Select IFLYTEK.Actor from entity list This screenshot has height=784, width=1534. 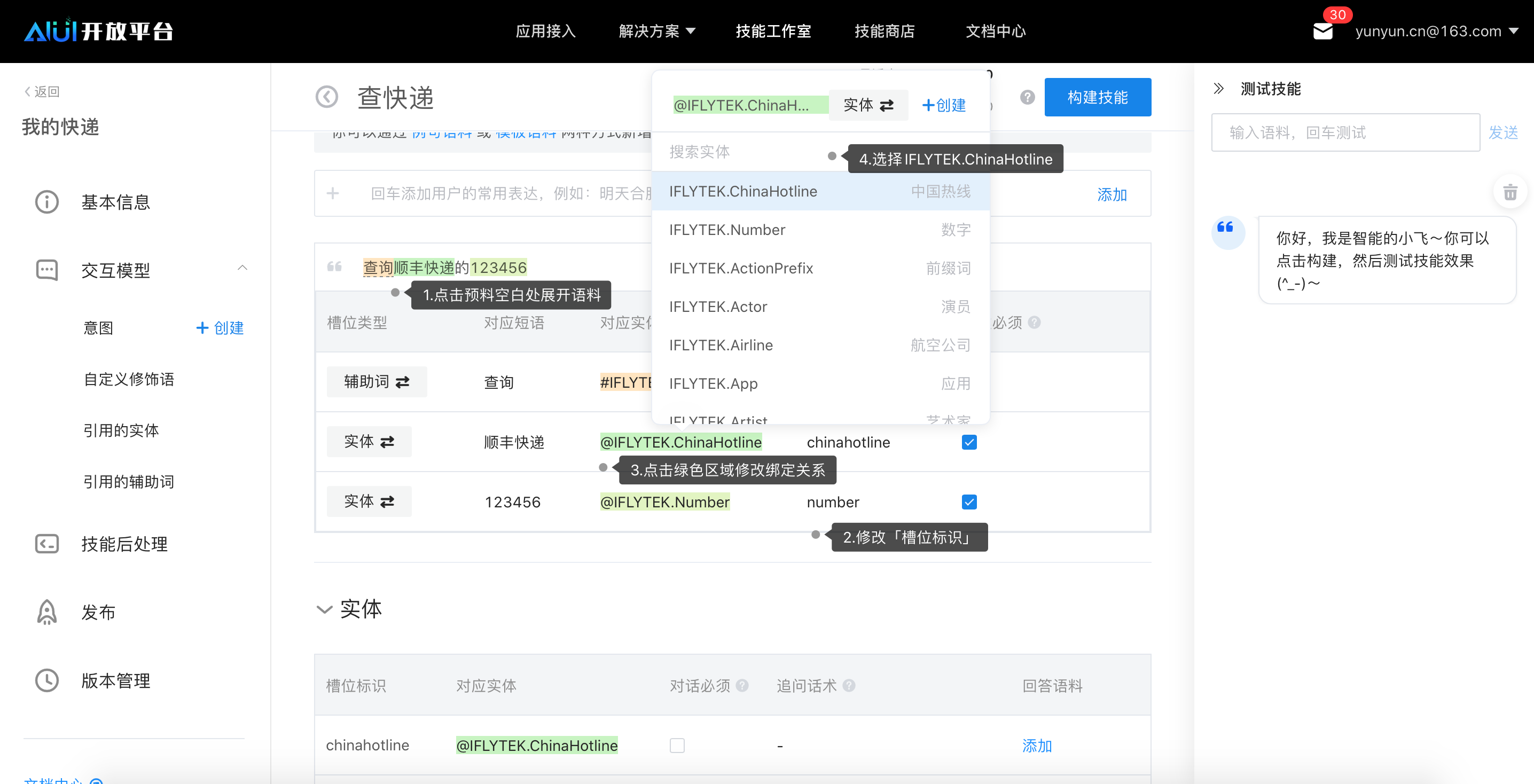pos(820,307)
